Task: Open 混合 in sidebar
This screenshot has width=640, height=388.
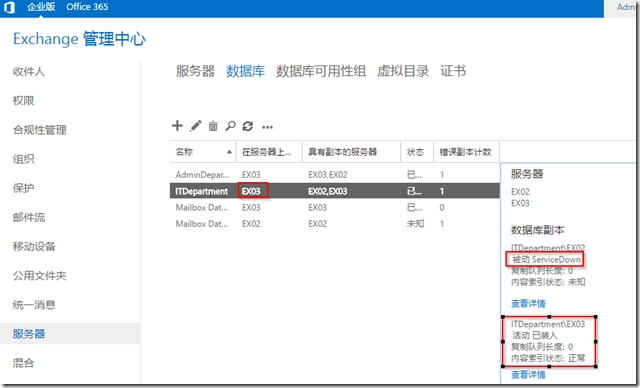Action: [23, 363]
